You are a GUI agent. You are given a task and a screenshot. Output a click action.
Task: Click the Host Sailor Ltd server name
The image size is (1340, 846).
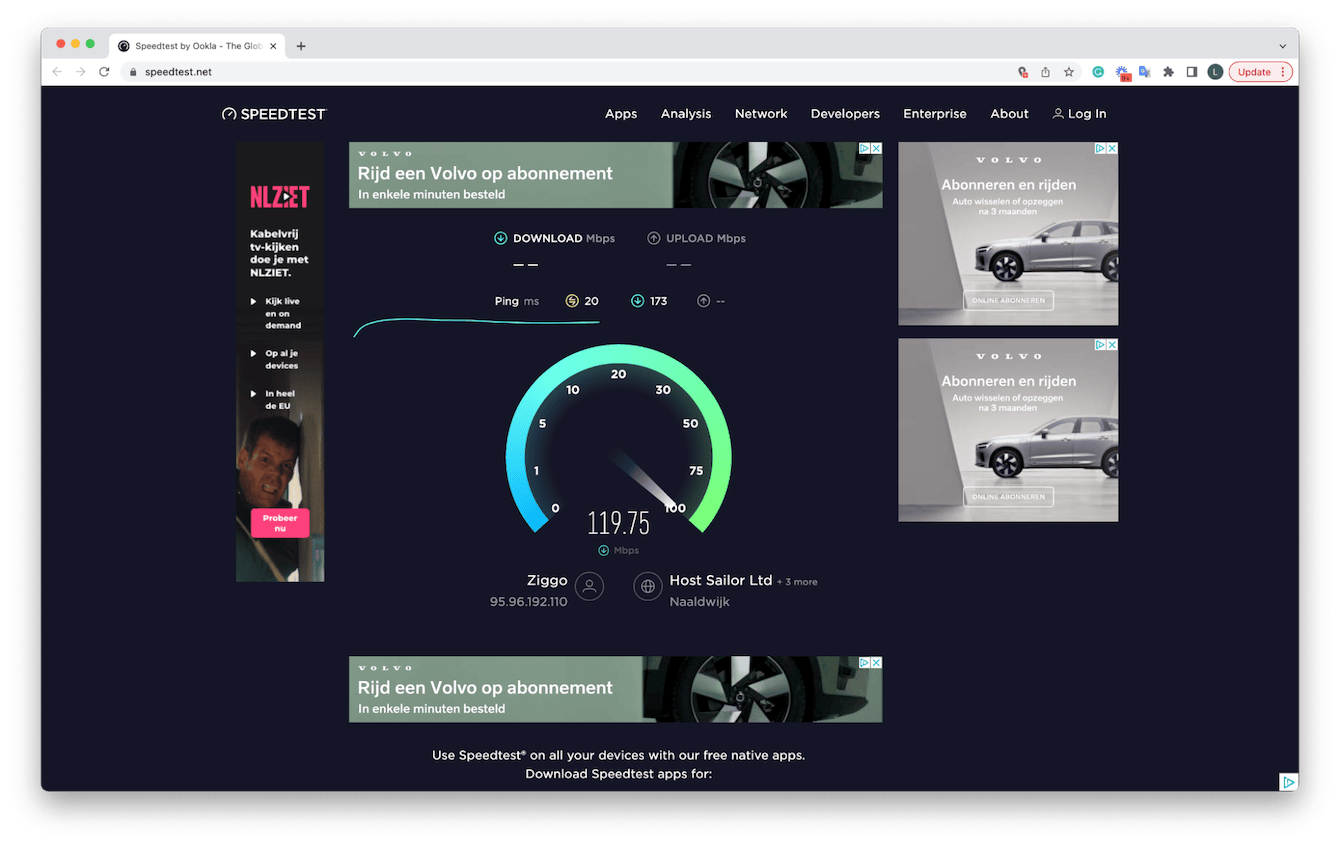click(x=721, y=580)
